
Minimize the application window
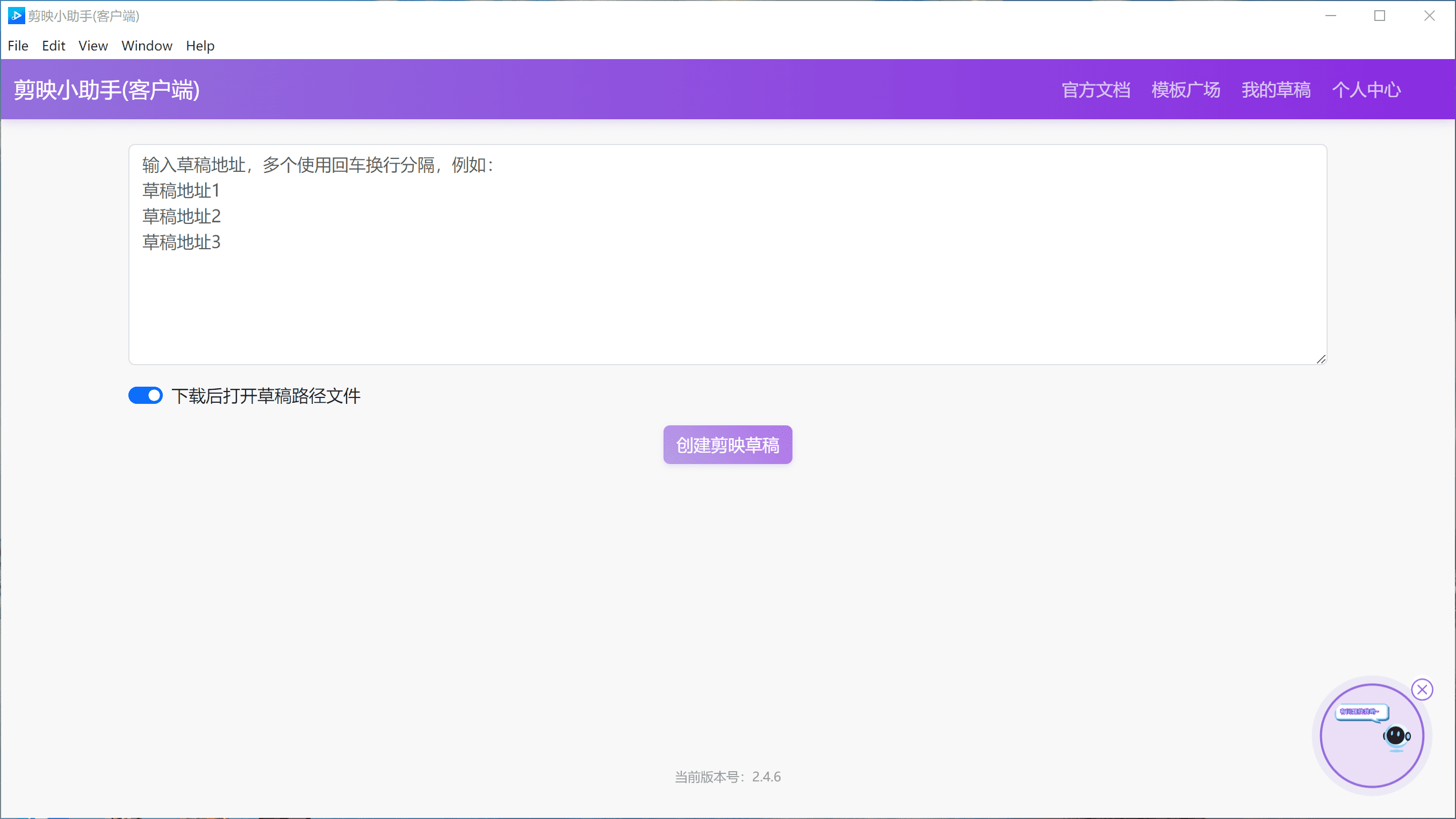click(1330, 16)
